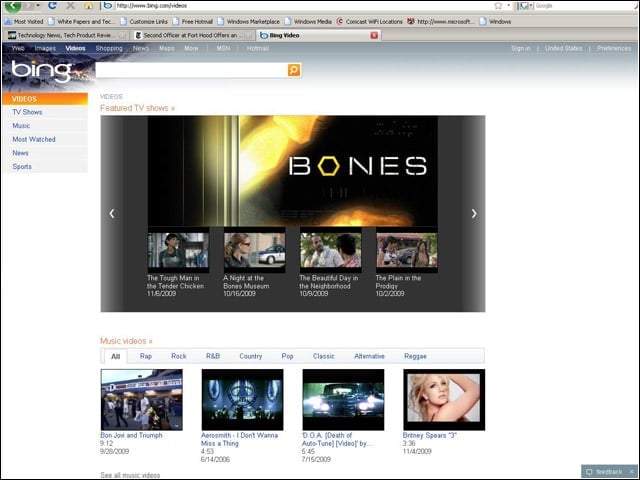
Task: Select the Rap music tab
Action: pos(146,356)
